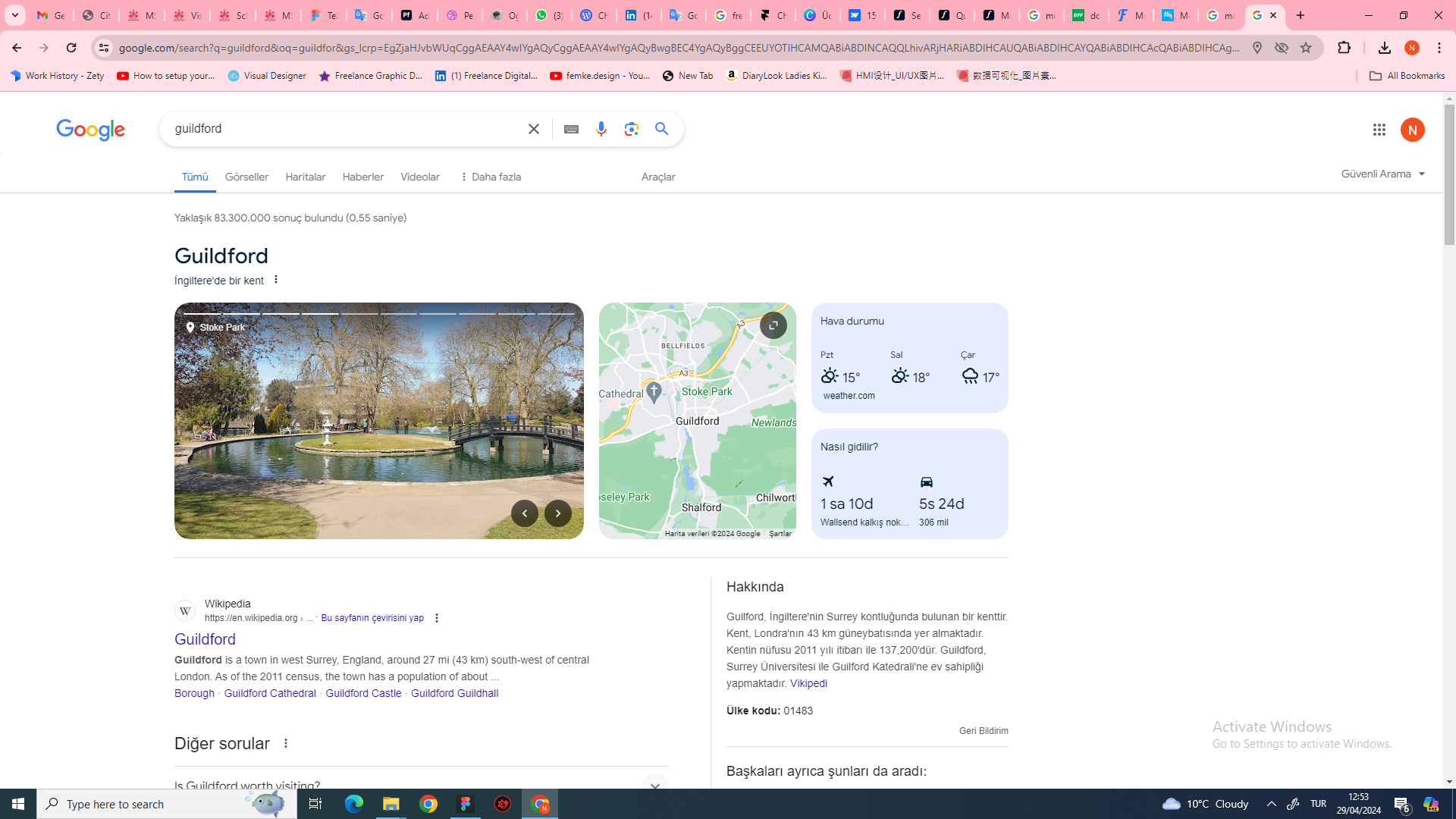Bookmark this tab with star icon
Image resolution: width=1456 pixels, height=819 pixels.
tap(1305, 47)
